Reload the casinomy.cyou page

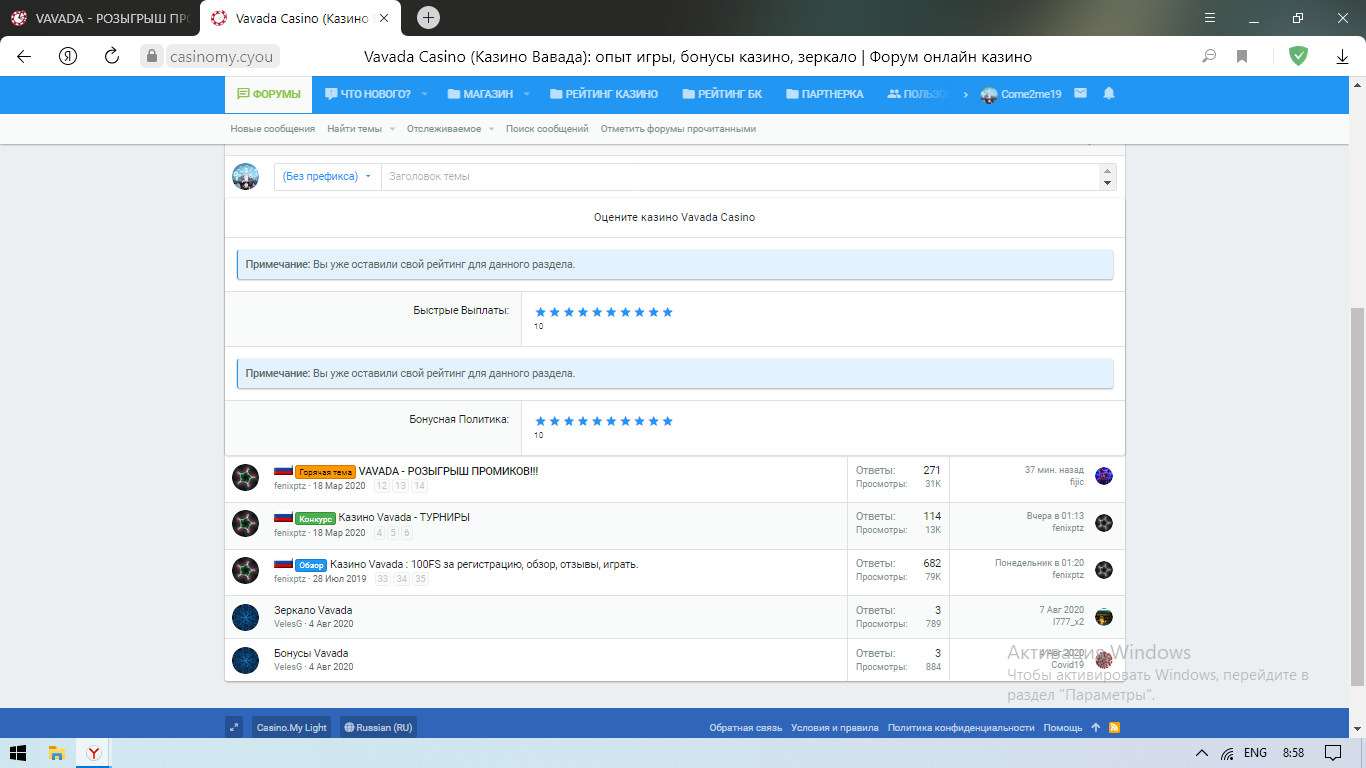pos(112,56)
